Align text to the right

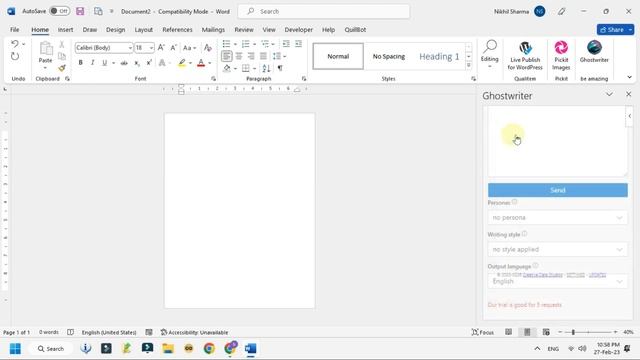[251, 56]
